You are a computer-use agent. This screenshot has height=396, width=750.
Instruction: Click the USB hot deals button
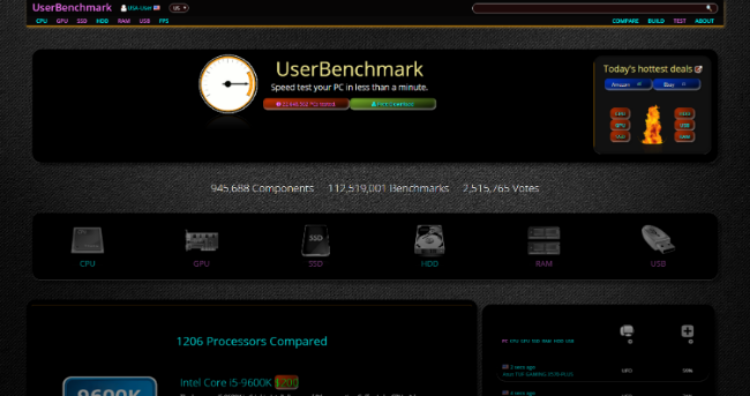[x=684, y=125]
